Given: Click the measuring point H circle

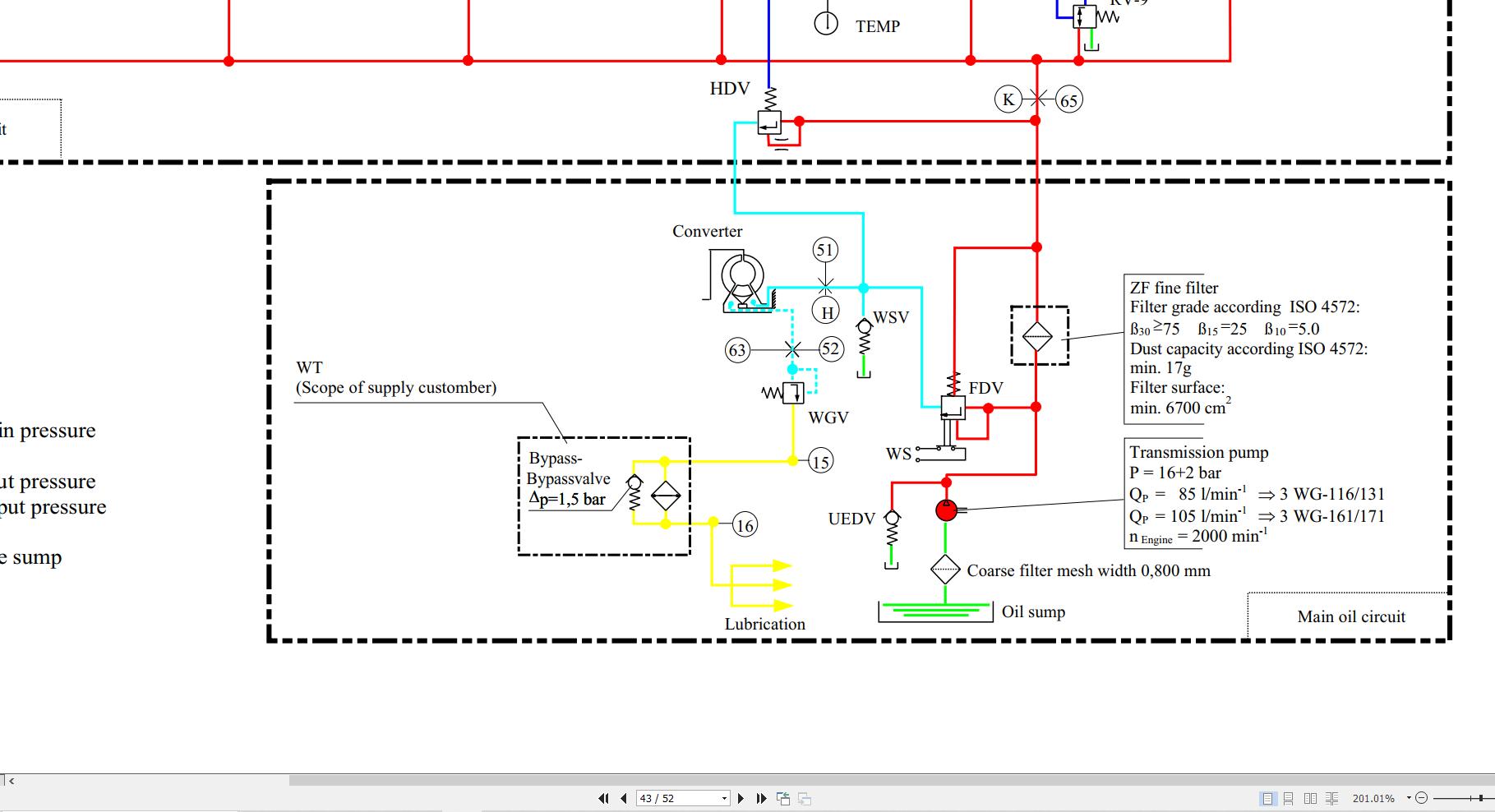Looking at the screenshot, I should click(x=826, y=312).
